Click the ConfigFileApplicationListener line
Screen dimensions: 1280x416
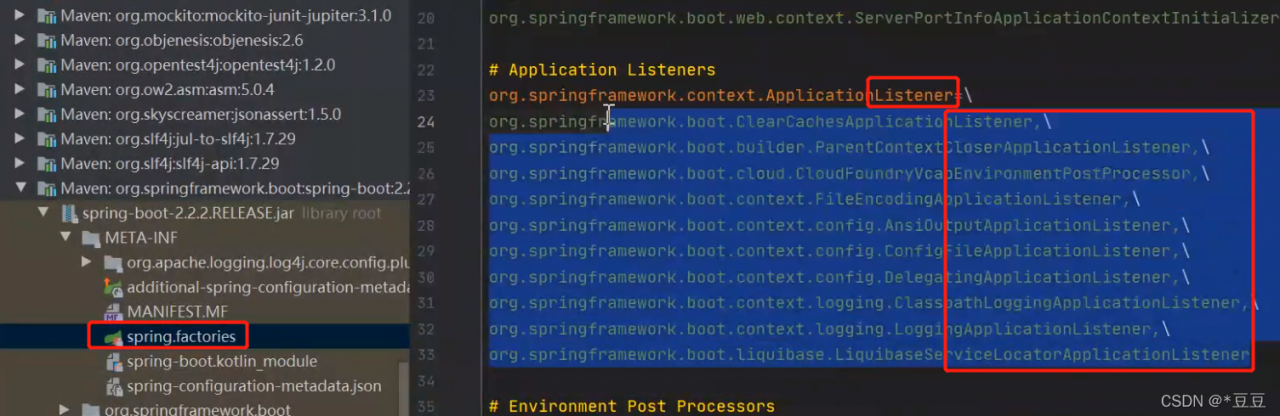(839, 251)
